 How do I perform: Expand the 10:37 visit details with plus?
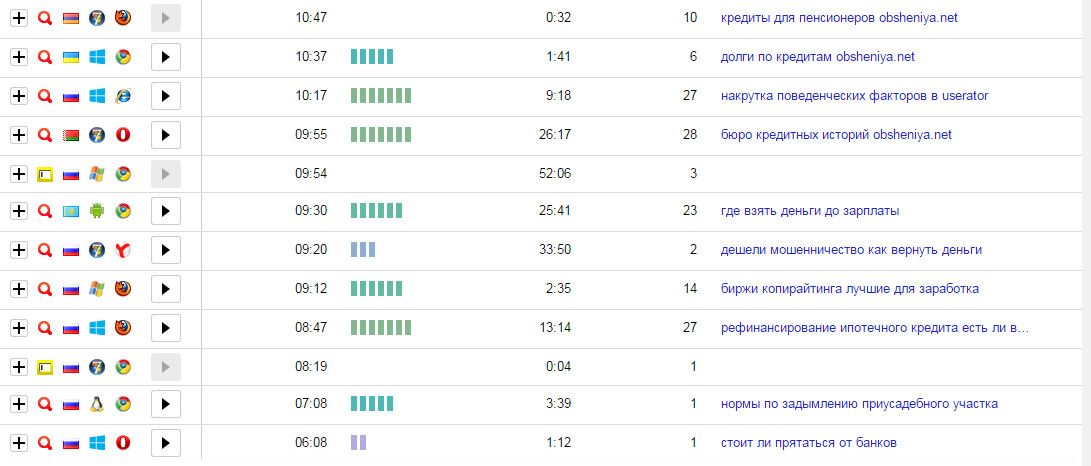[x=18, y=57]
